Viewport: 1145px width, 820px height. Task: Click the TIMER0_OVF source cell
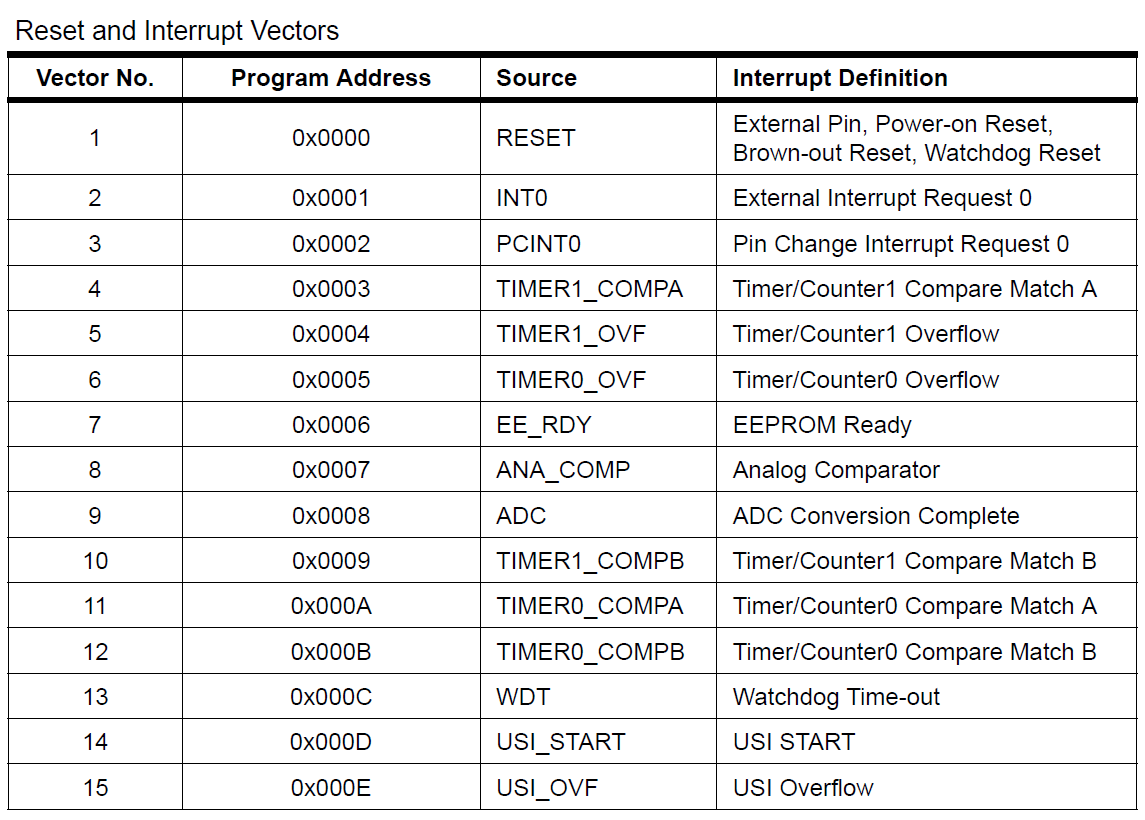coord(571,380)
